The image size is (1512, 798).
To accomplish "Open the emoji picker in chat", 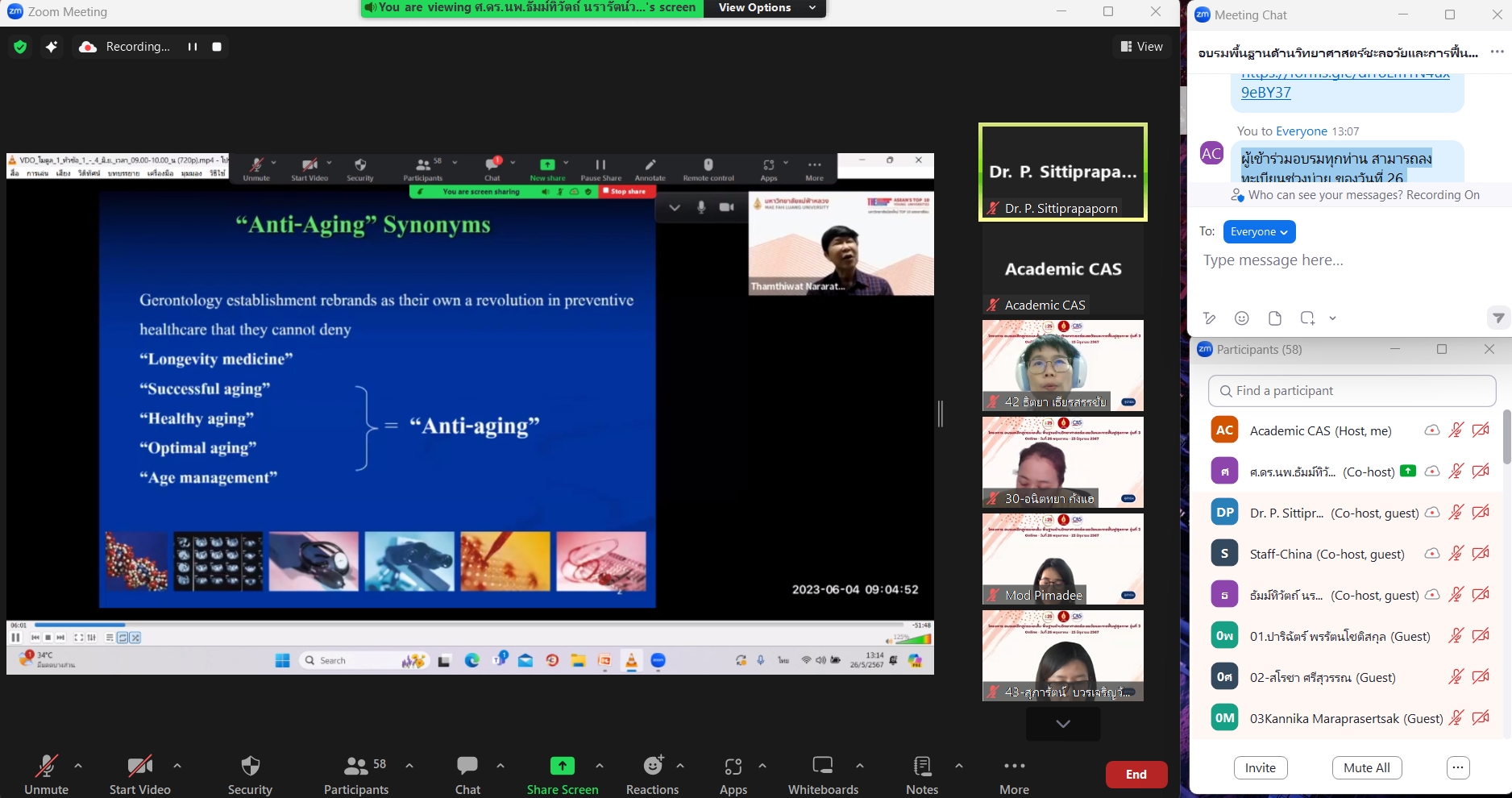I will (x=1242, y=318).
